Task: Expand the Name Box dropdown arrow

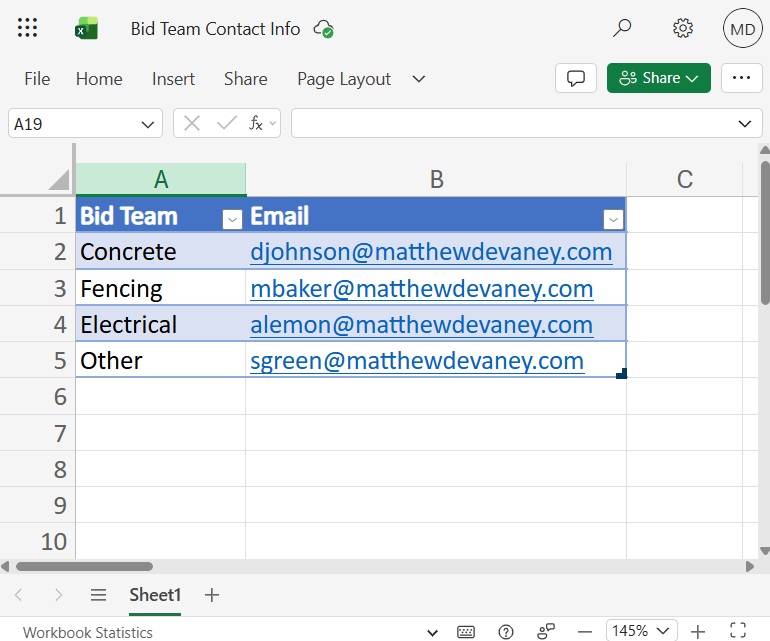Action: [x=148, y=124]
